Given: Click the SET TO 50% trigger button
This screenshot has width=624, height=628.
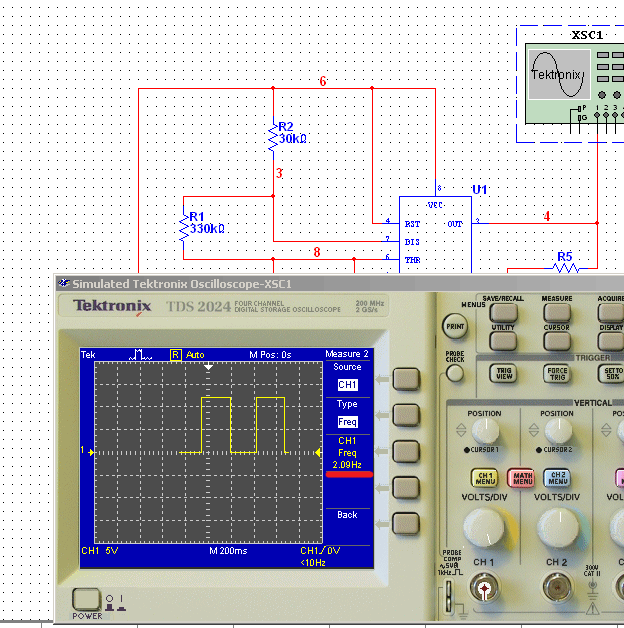Looking at the screenshot, I should pyautogui.click(x=611, y=373).
